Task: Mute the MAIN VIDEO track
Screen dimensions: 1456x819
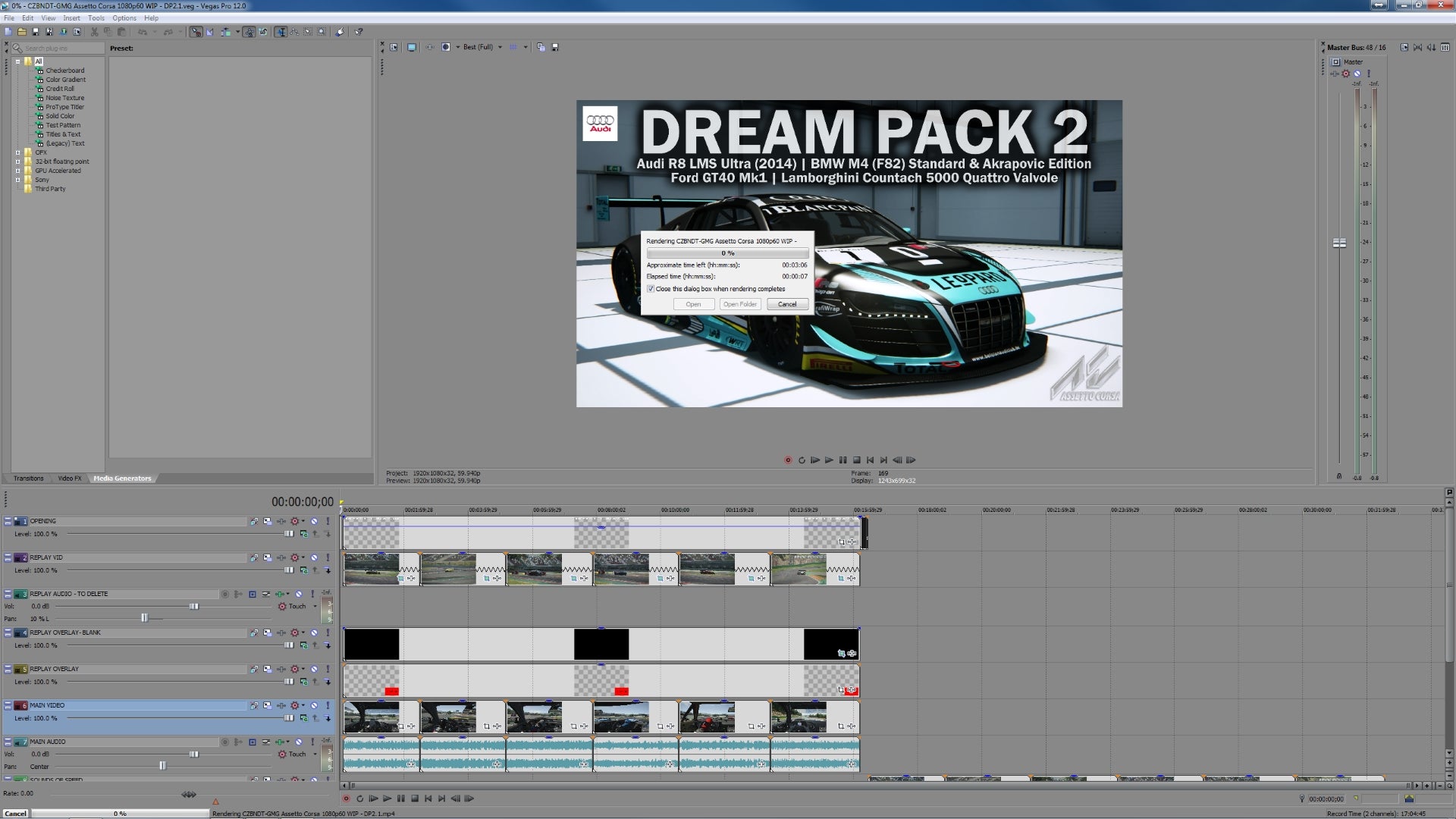Action: click(314, 705)
